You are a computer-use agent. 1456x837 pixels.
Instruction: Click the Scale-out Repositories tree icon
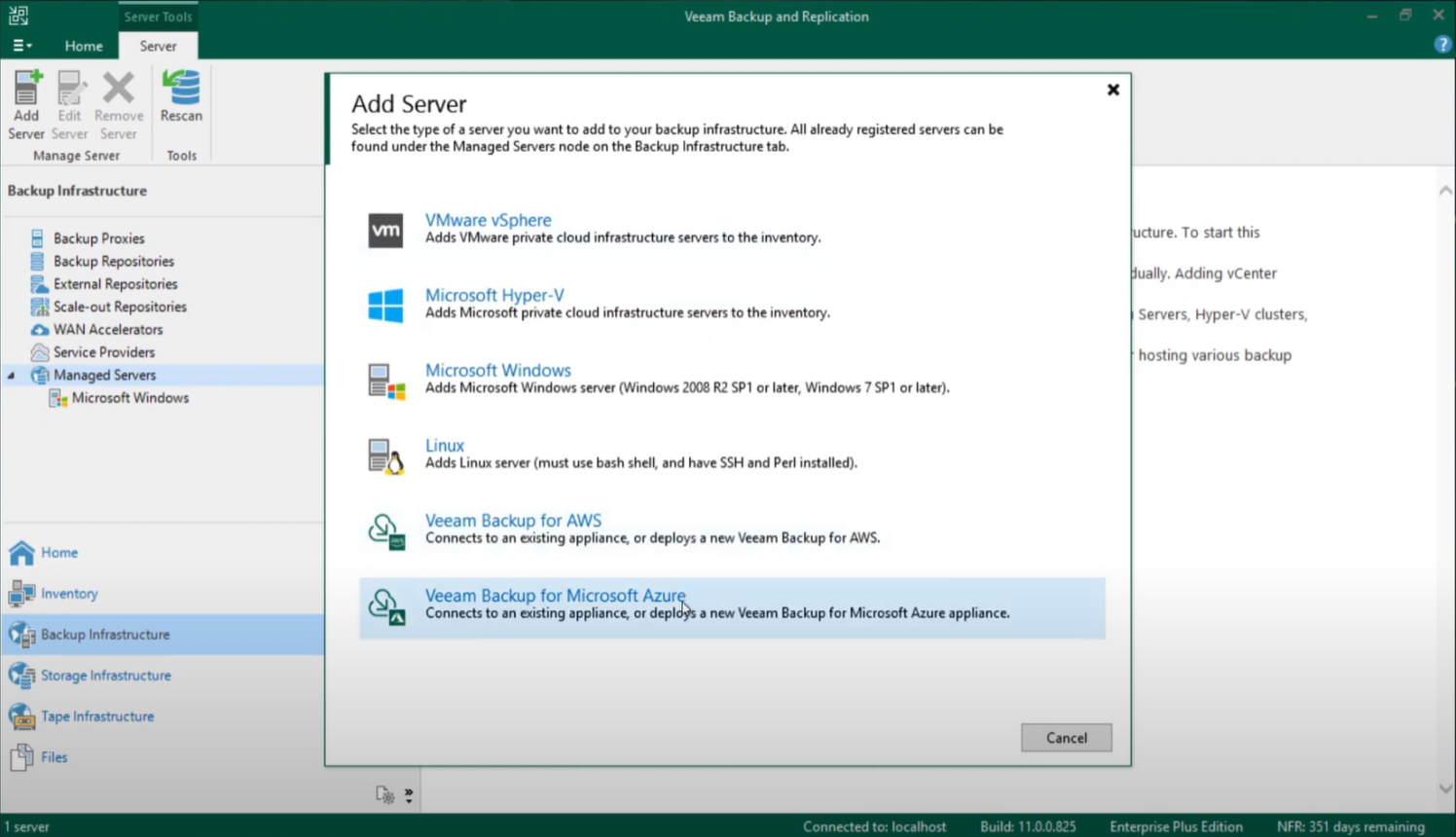point(39,307)
